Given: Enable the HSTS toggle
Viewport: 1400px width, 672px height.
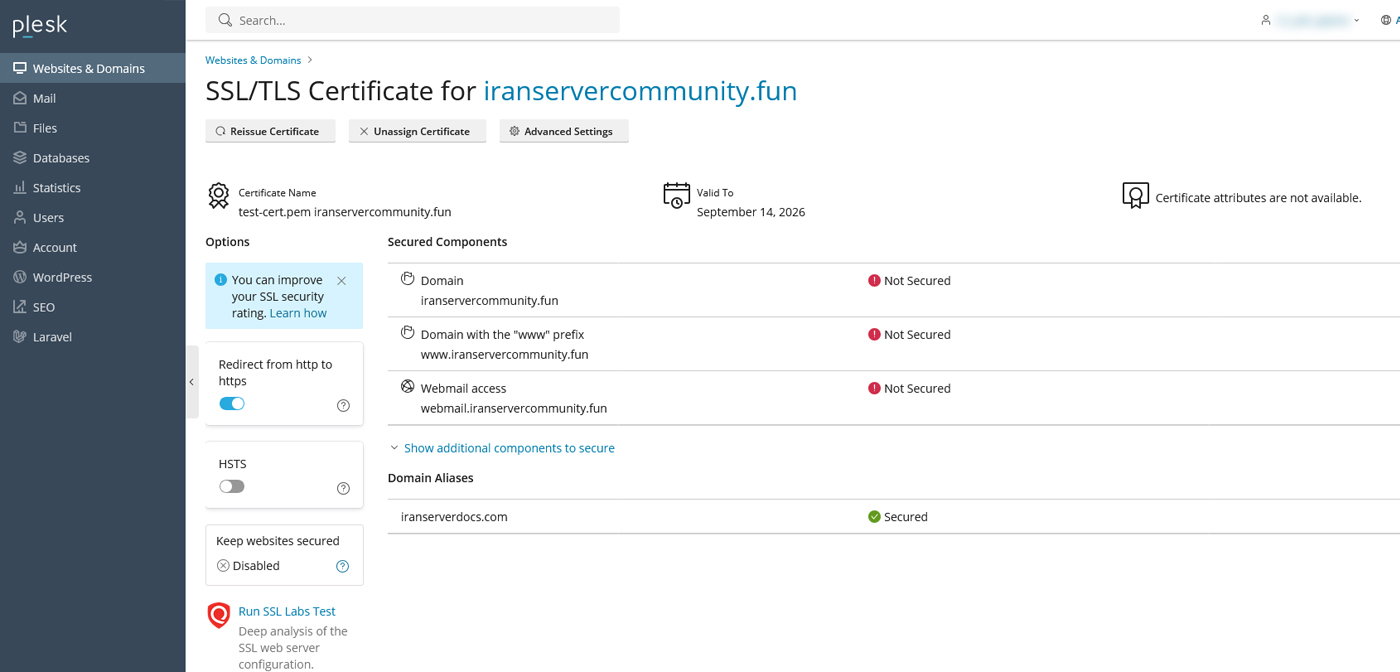Looking at the screenshot, I should click(232, 487).
